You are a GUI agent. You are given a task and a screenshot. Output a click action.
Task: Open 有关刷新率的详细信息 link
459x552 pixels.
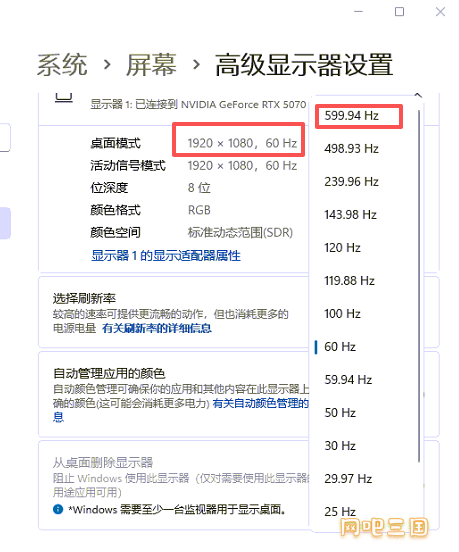(157, 328)
